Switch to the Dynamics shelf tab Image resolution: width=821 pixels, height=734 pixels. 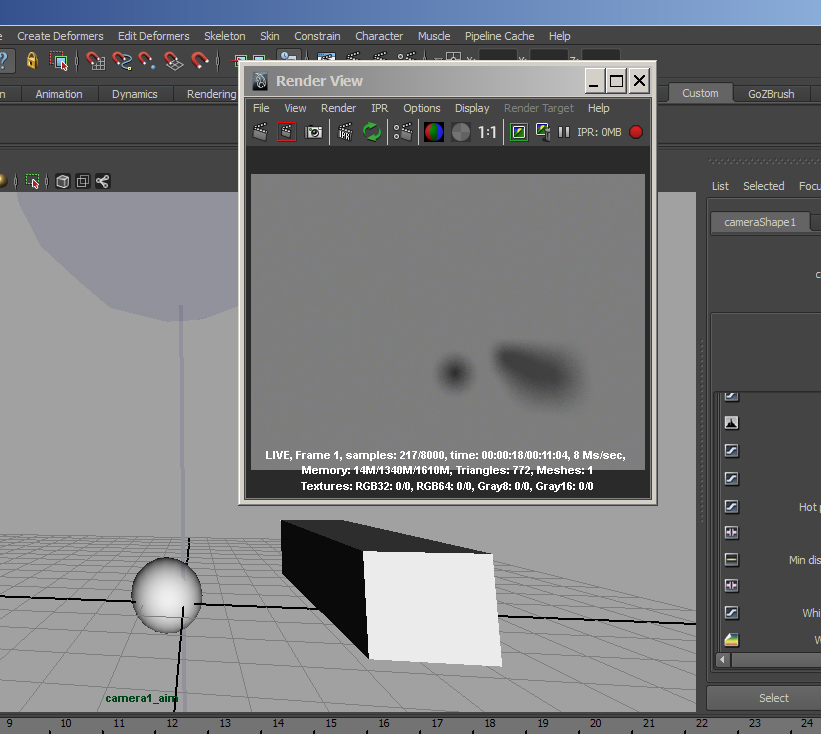(135, 94)
